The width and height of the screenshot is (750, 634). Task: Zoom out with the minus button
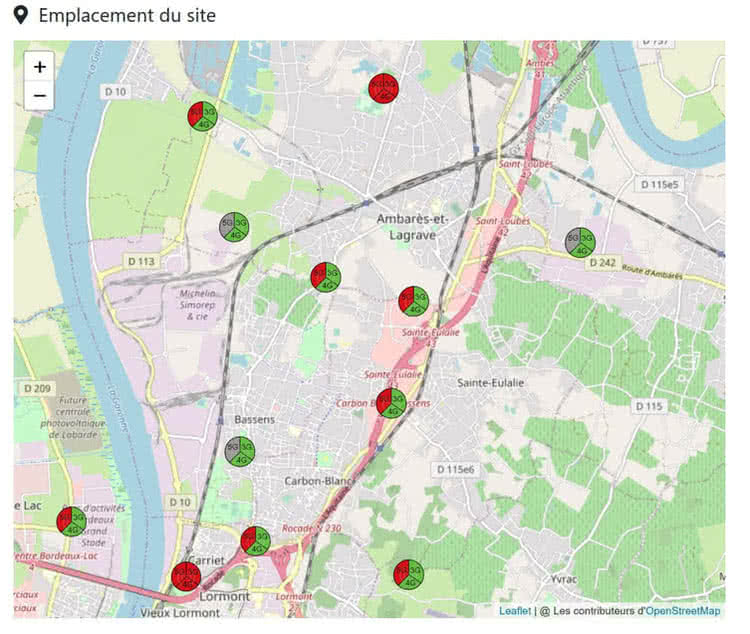(39, 96)
